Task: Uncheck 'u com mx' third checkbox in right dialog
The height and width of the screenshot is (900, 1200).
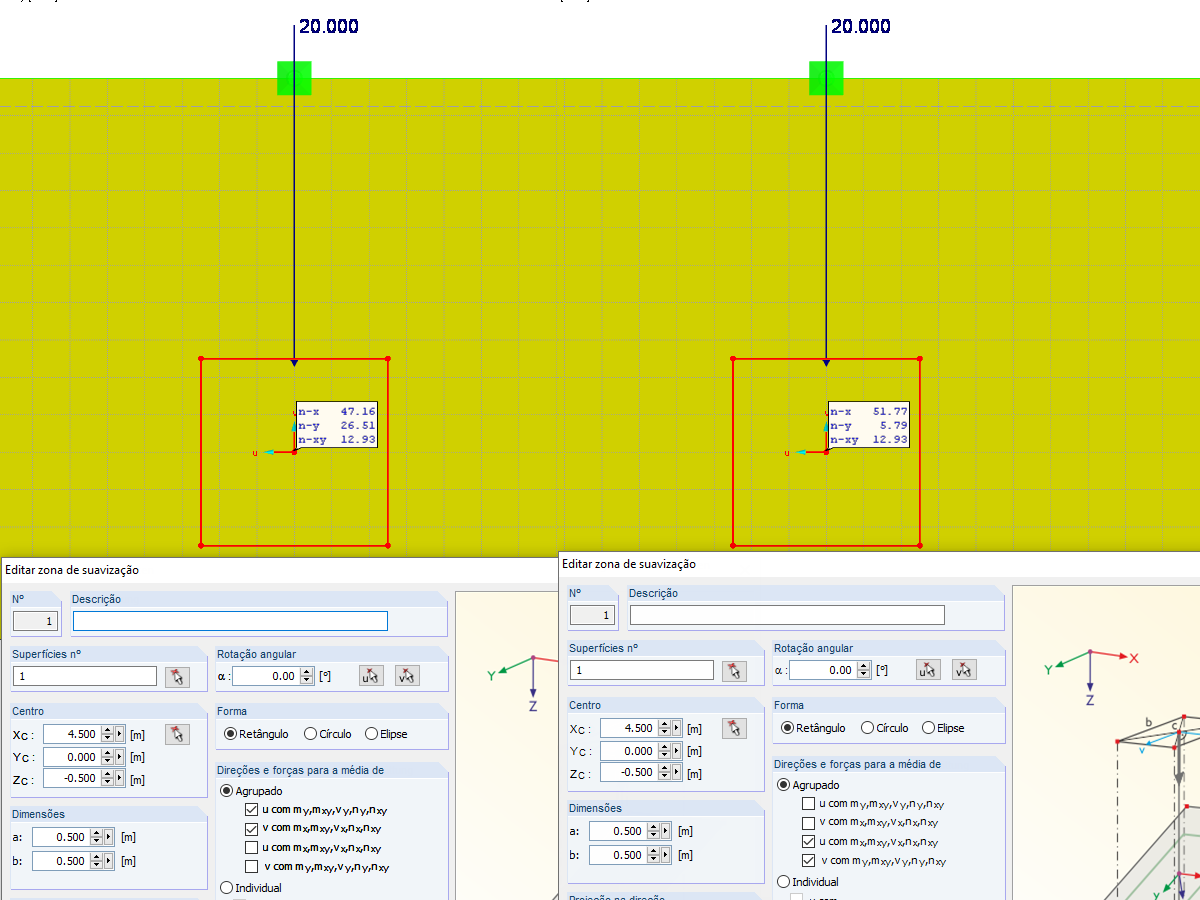Action: tap(808, 842)
